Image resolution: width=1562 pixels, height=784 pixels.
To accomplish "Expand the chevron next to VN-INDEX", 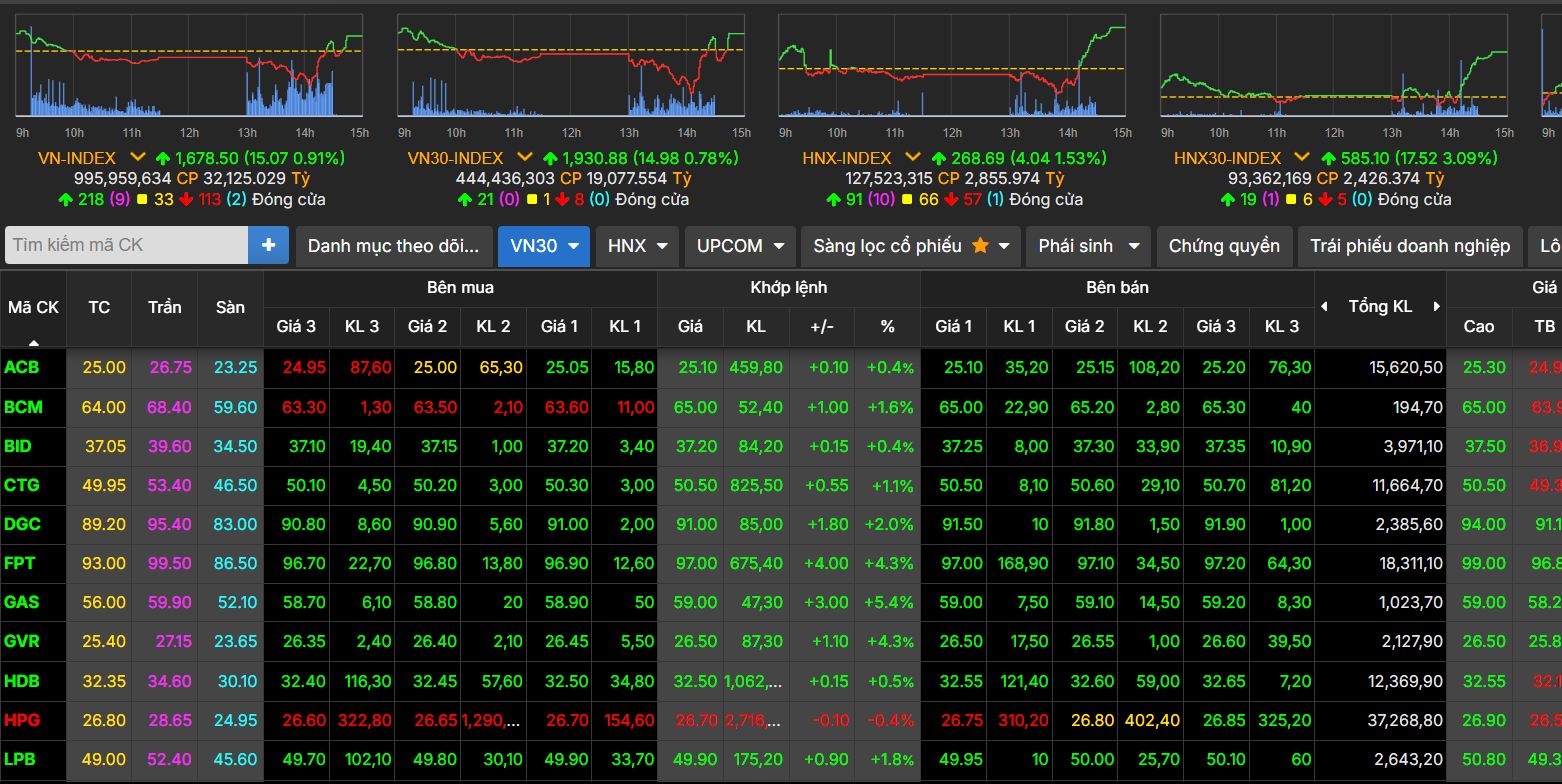I will tap(138, 158).
